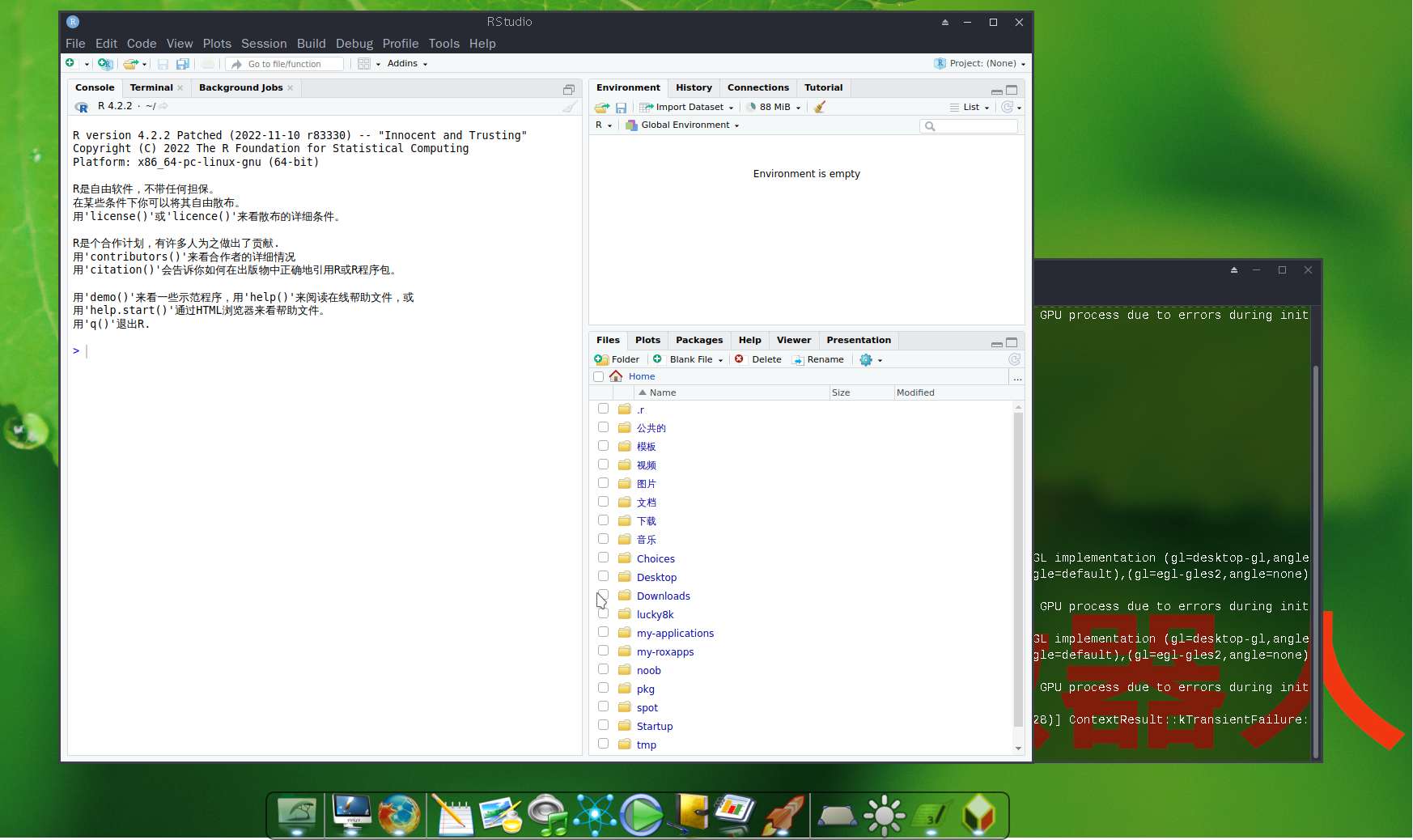Image resolution: width=1413 pixels, height=840 pixels.
Task: Open the music player dock icon
Action: tap(548, 815)
